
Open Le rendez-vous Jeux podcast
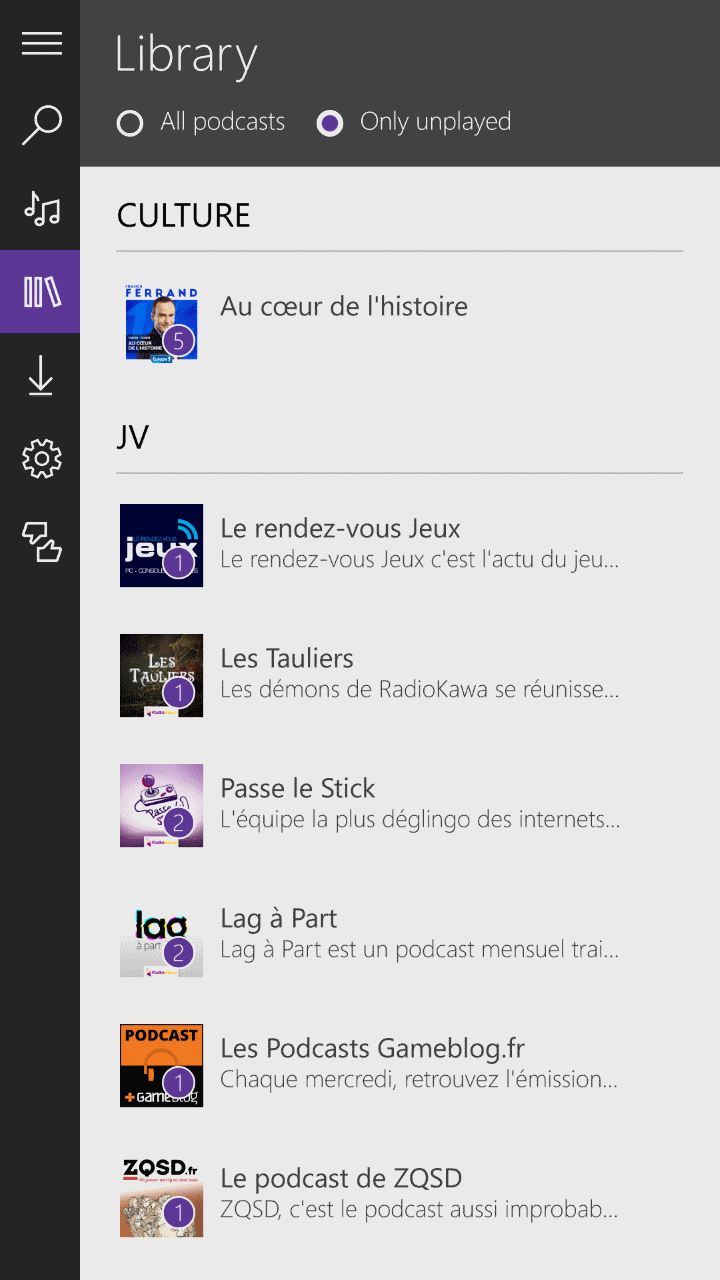(x=340, y=529)
